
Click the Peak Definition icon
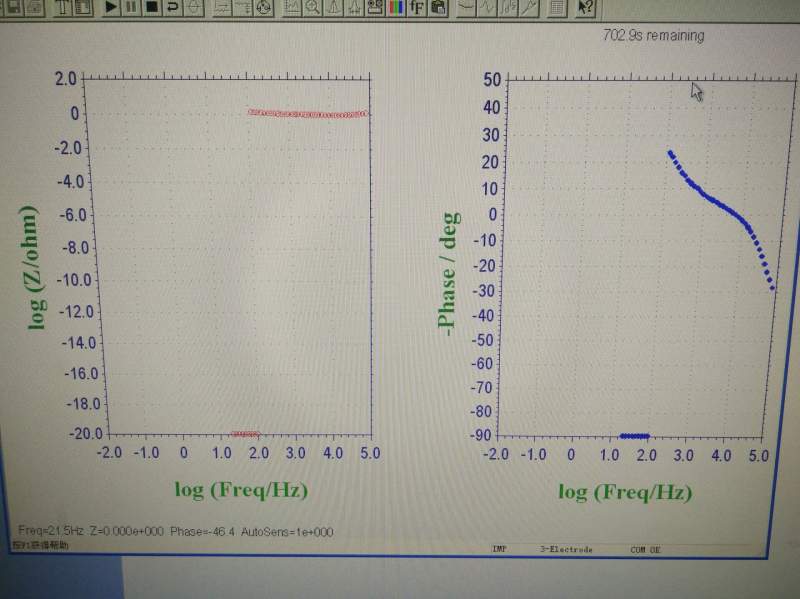[355, 7]
